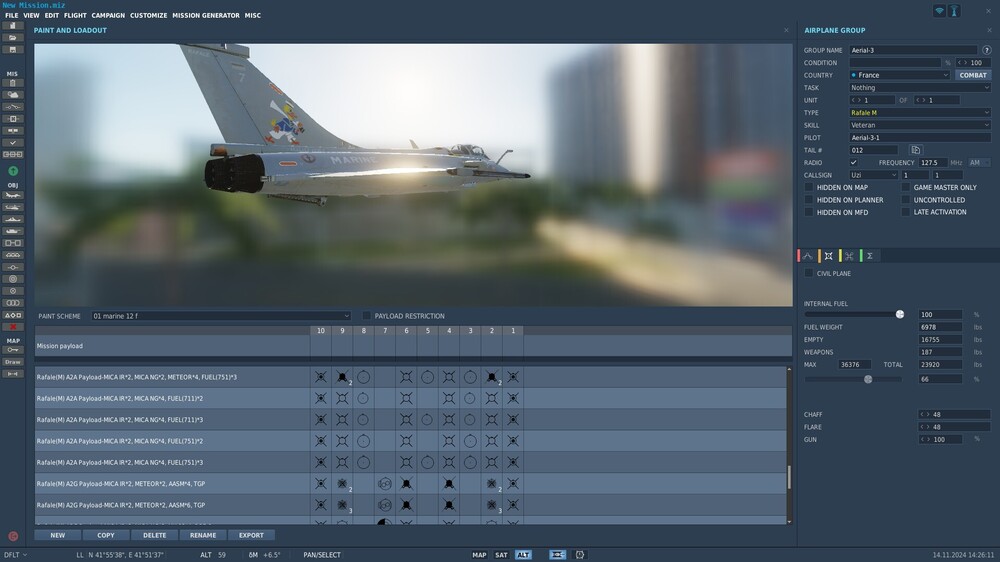Click the Group Name input field
This screenshot has height=562, width=1000.
click(913, 50)
